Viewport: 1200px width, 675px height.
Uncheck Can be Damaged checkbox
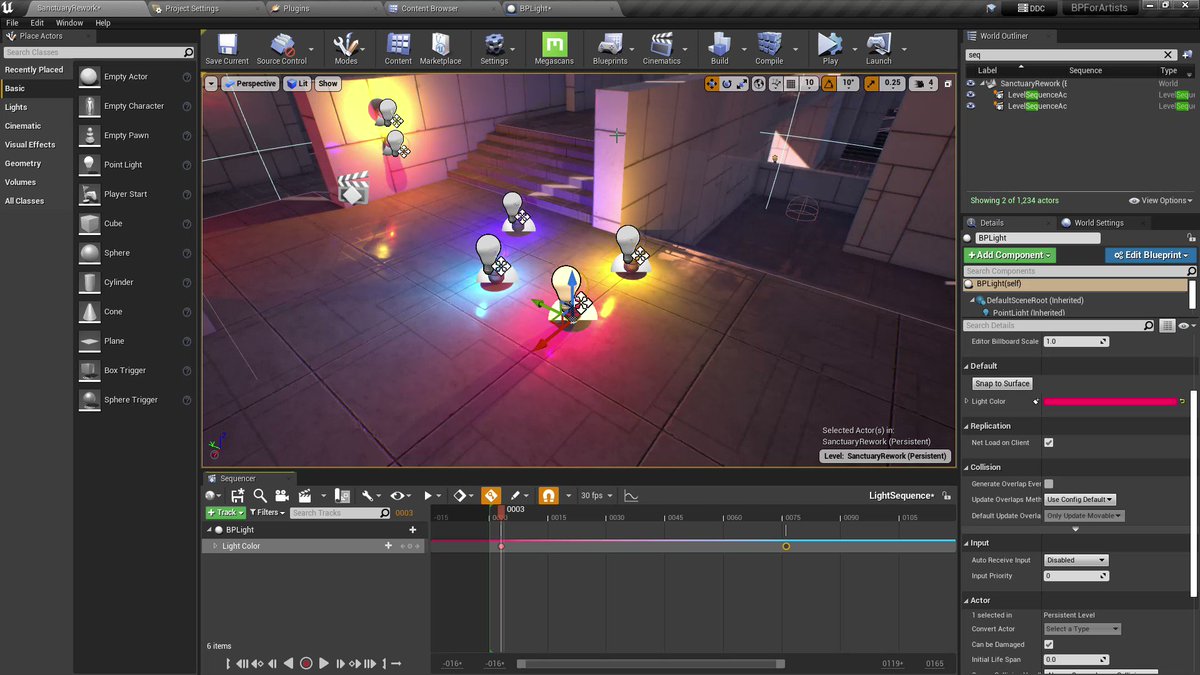point(1049,645)
